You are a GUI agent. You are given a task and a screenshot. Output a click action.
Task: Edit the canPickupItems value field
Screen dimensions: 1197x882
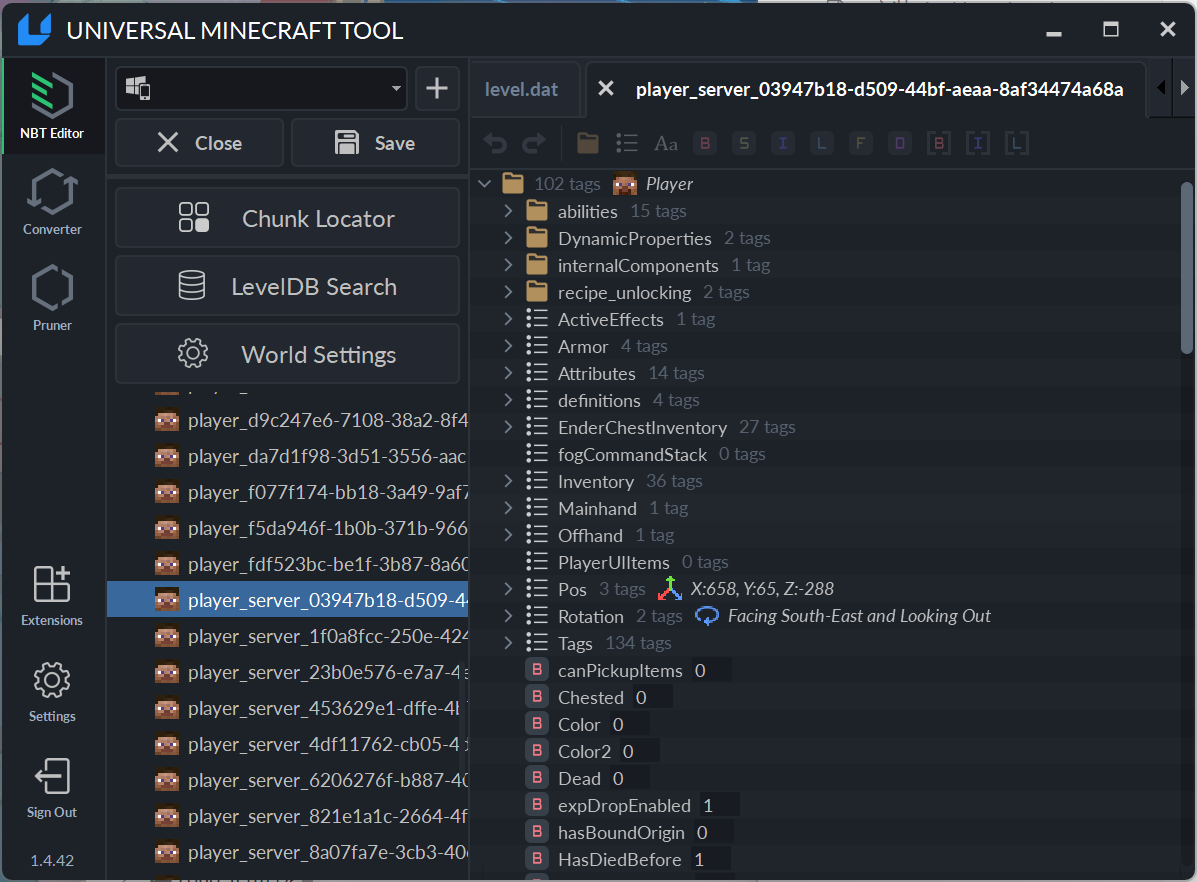711,670
